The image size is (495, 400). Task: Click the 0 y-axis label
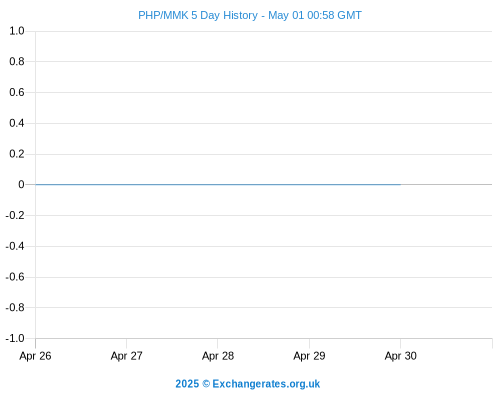[21, 184]
